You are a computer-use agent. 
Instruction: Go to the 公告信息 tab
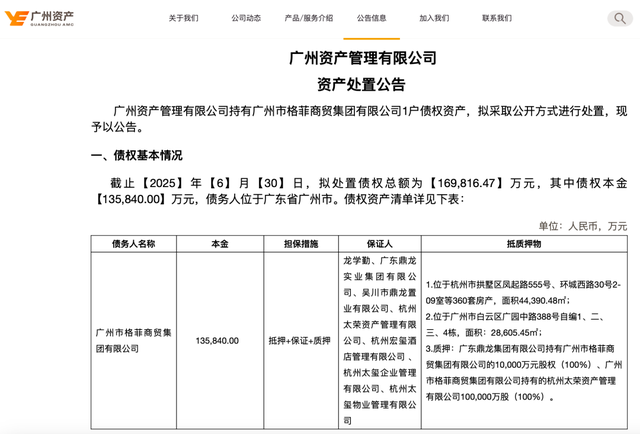(371, 18)
